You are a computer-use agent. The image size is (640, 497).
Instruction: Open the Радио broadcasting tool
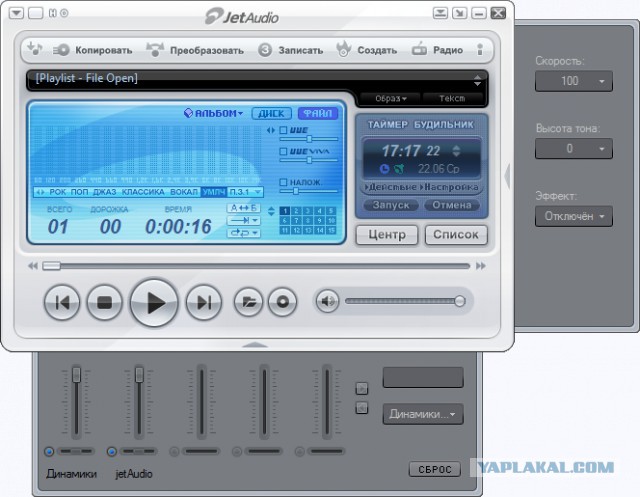(x=437, y=50)
